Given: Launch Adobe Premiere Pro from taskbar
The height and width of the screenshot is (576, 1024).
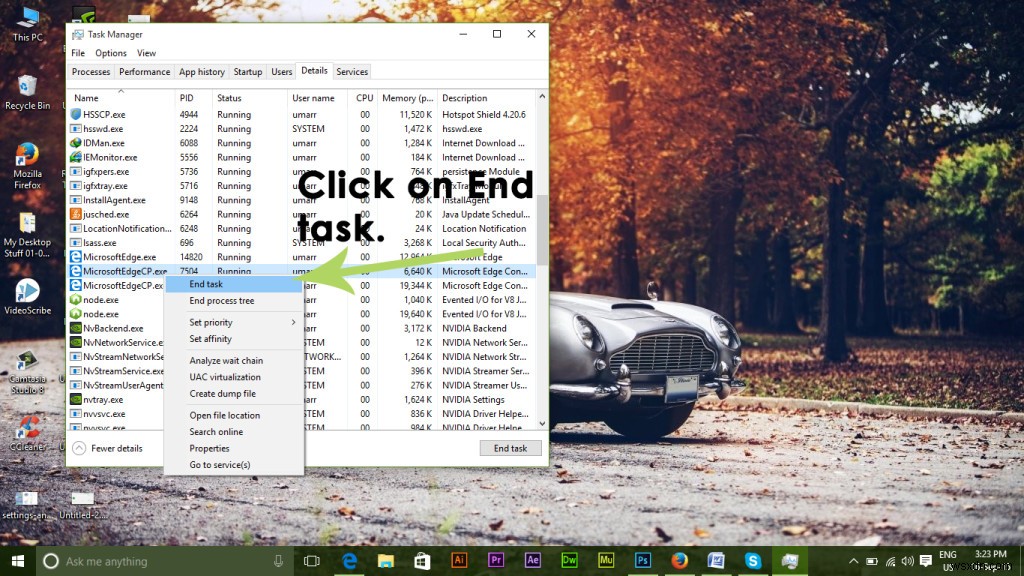Looking at the screenshot, I should (495, 560).
